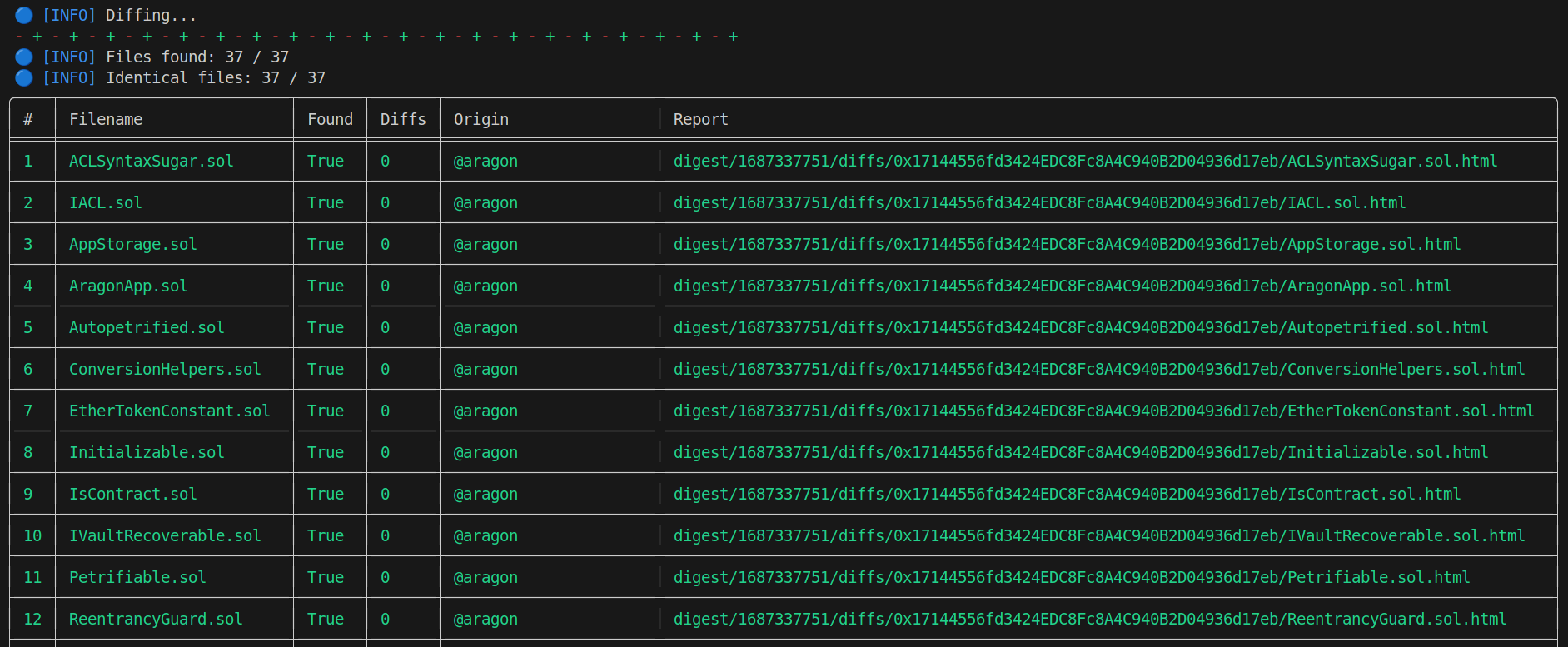Click the 'Diffing...' log text
The width and height of the screenshot is (1568, 647).
(x=152, y=15)
